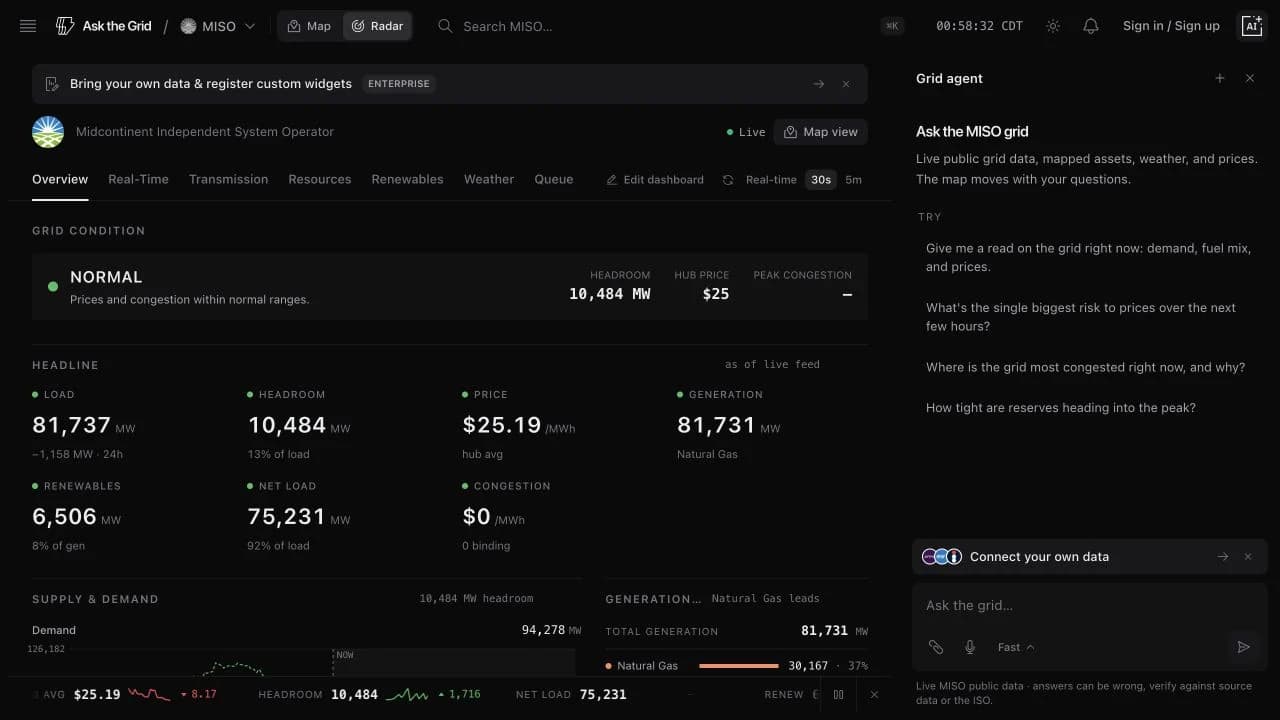Click Connect your own data avatars icon
This screenshot has width=1280, height=720.
click(x=942, y=557)
